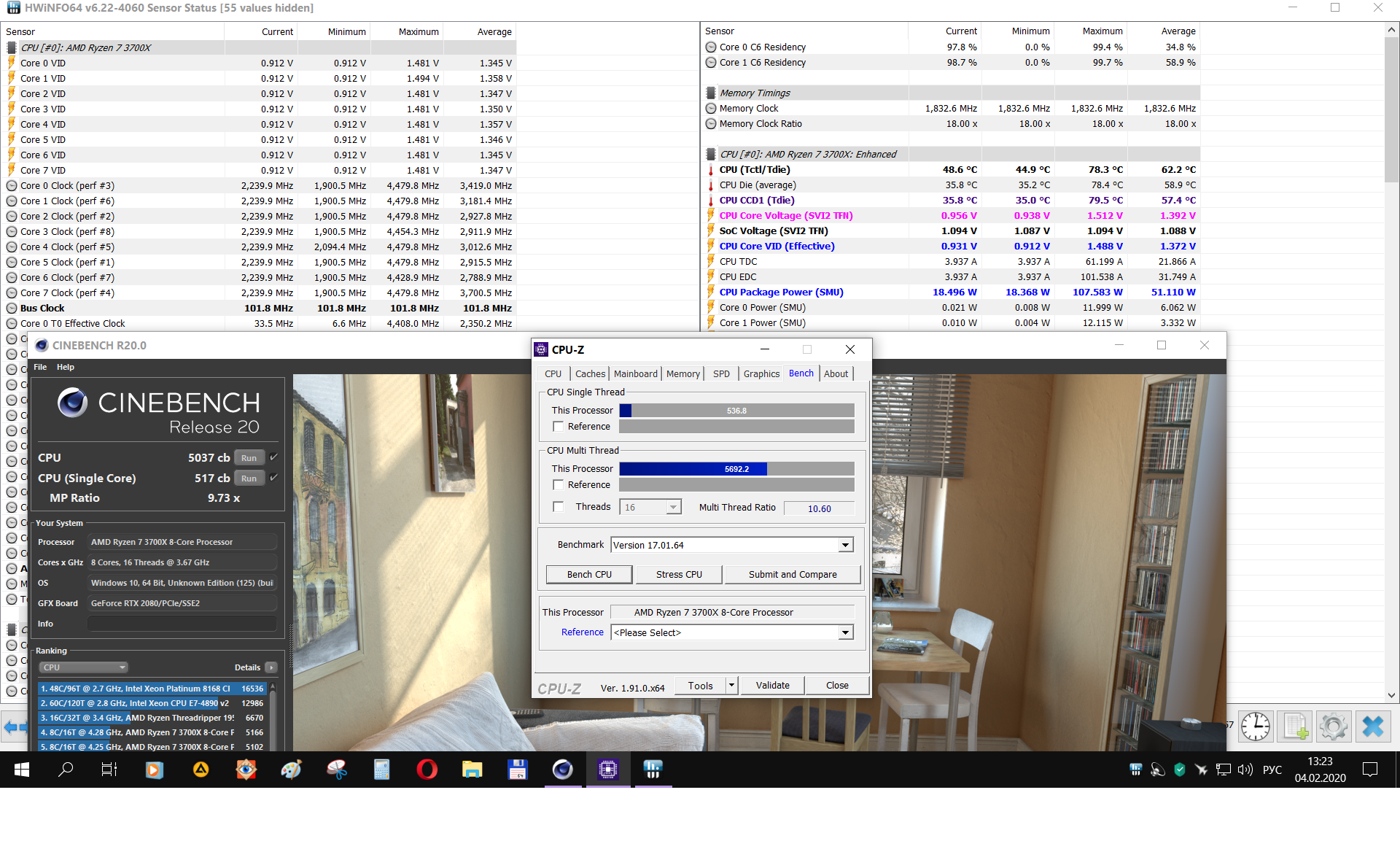Open Cinebench Ranking CPU dropdown
This screenshot has width=1400, height=868.
(84, 667)
